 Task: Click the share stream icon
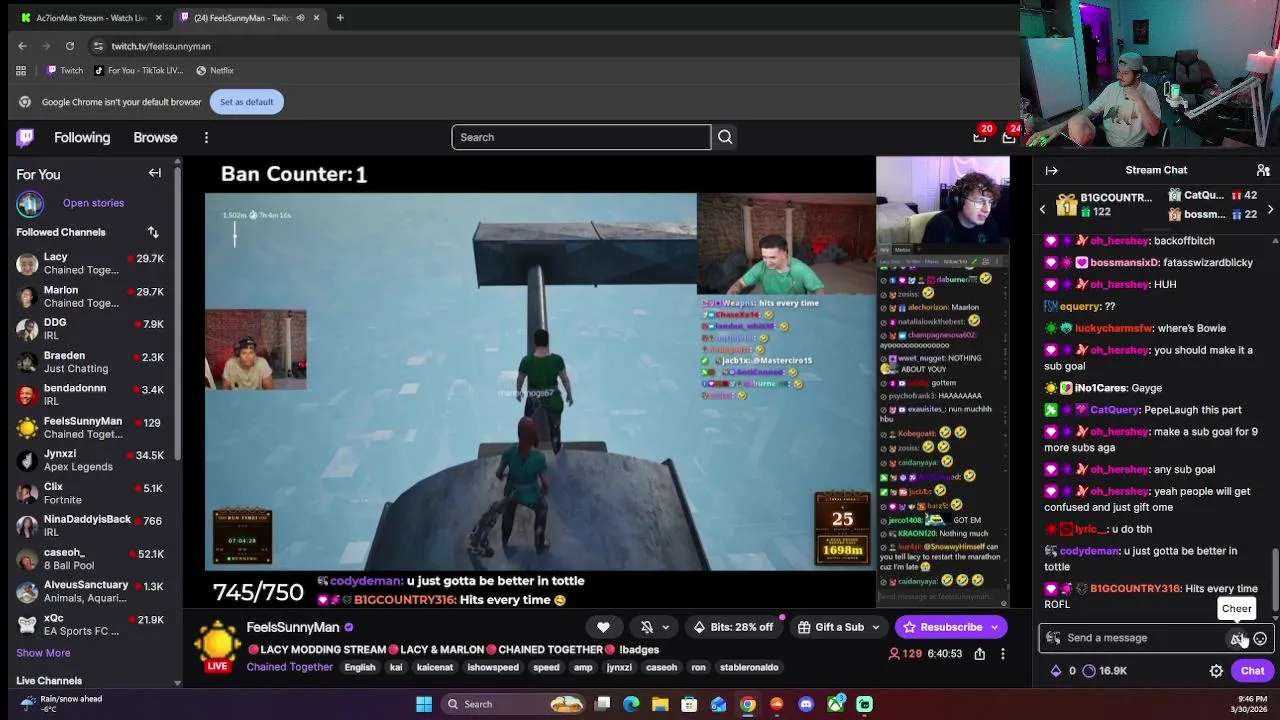[979, 654]
